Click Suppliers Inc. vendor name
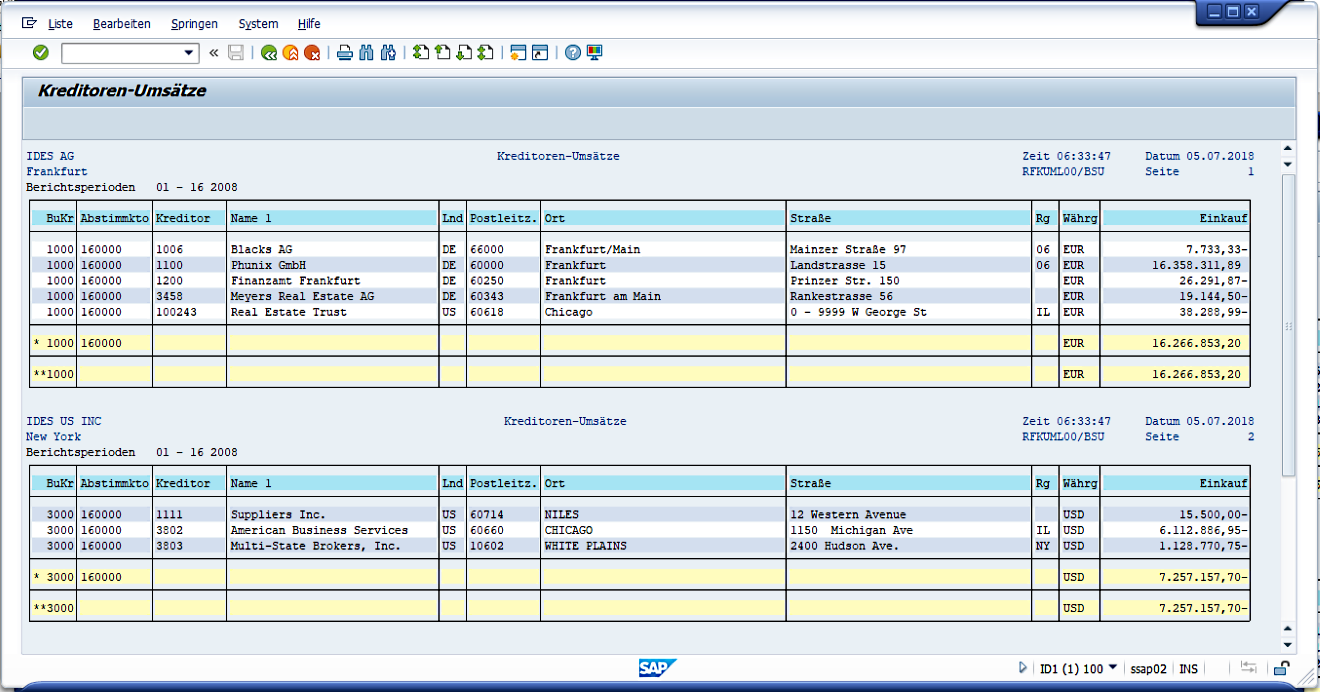This screenshot has width=1320, height=692. click(x=278, y=514)
